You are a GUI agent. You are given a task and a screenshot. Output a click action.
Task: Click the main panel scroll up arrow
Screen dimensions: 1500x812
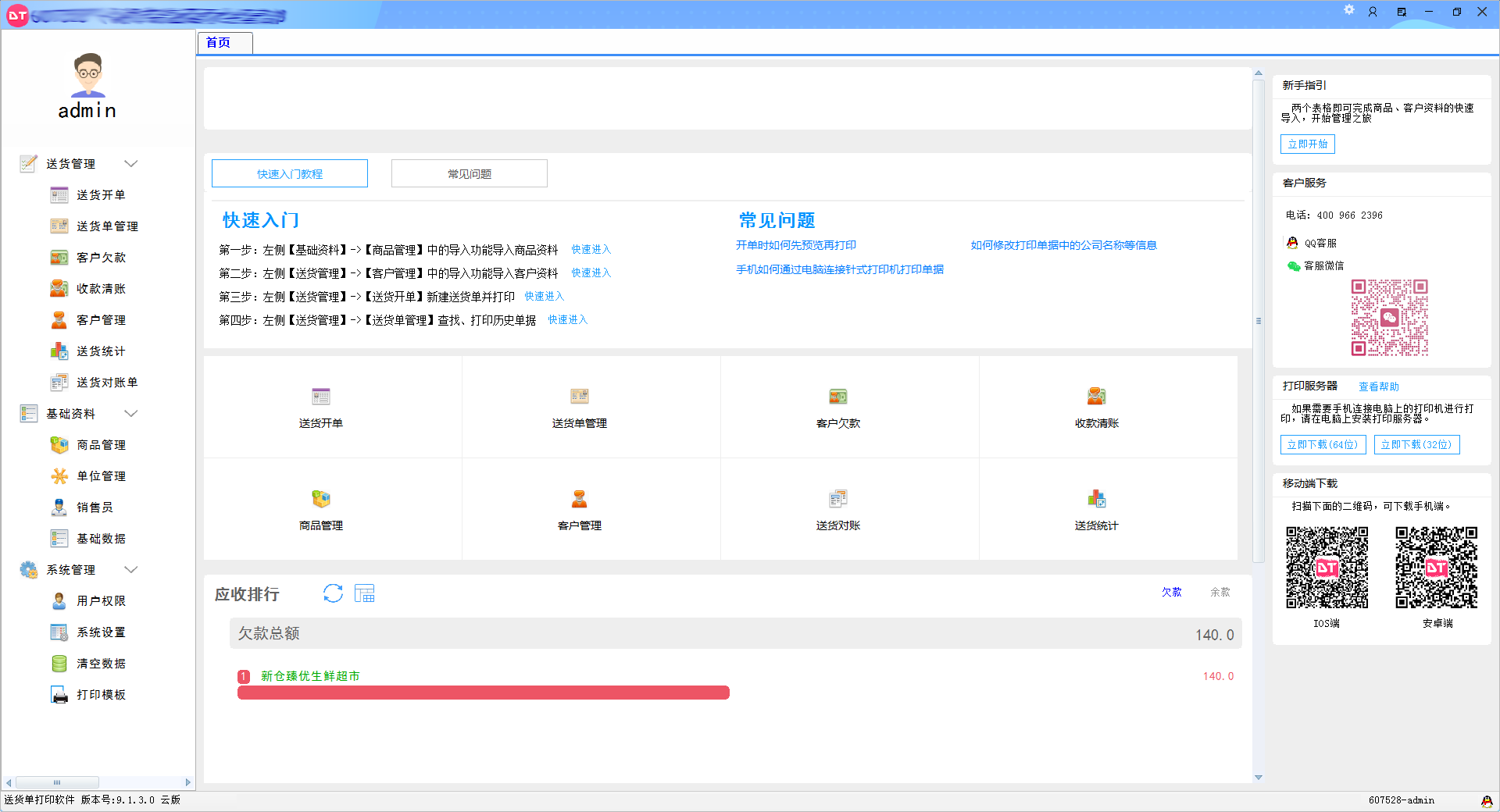pyautogui.click(x=1259, y=73)
